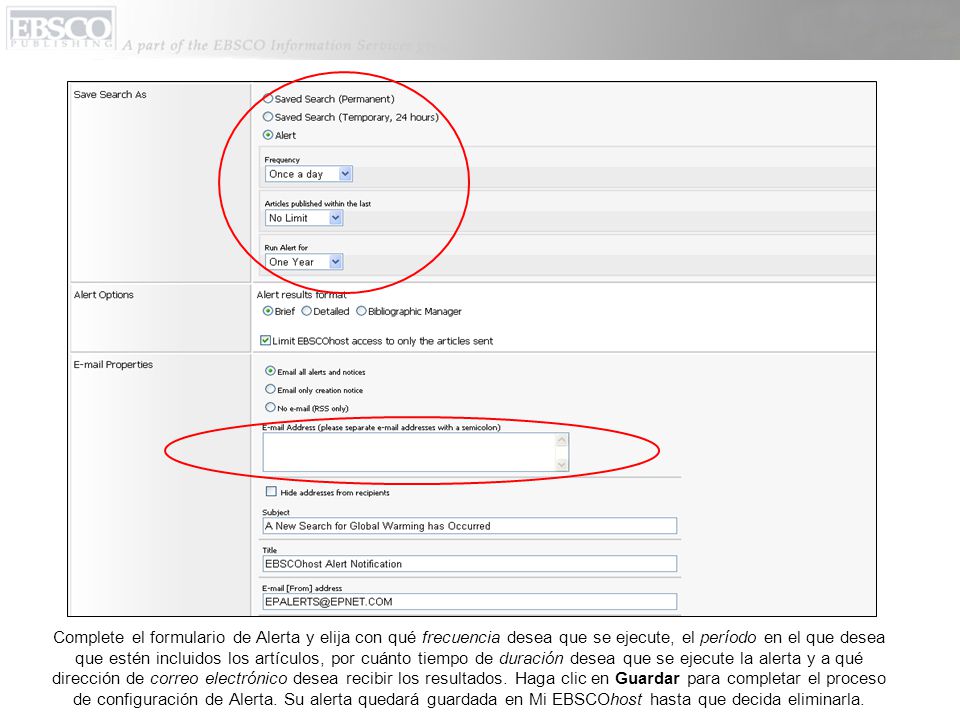Click the Title field with EBSCOhost Alert Notification
Image resolution: width=960 pixels, height=720 pixels.
[470, 564]
